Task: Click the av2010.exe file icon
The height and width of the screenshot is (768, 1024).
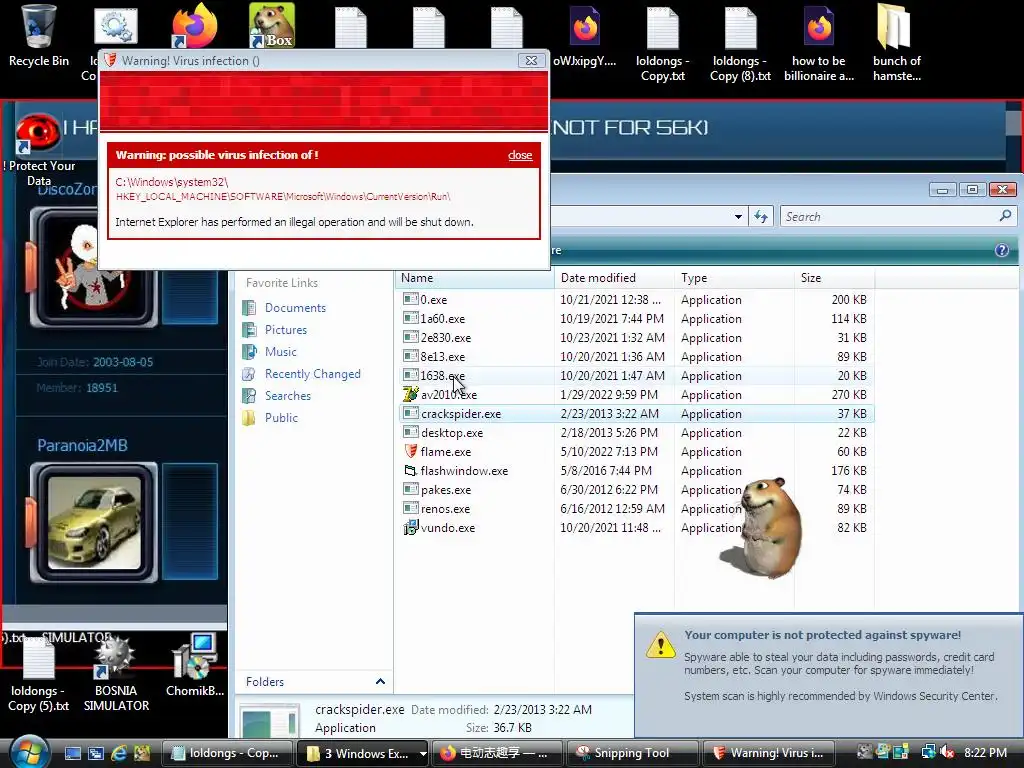Action: click(x=410, y=394)
